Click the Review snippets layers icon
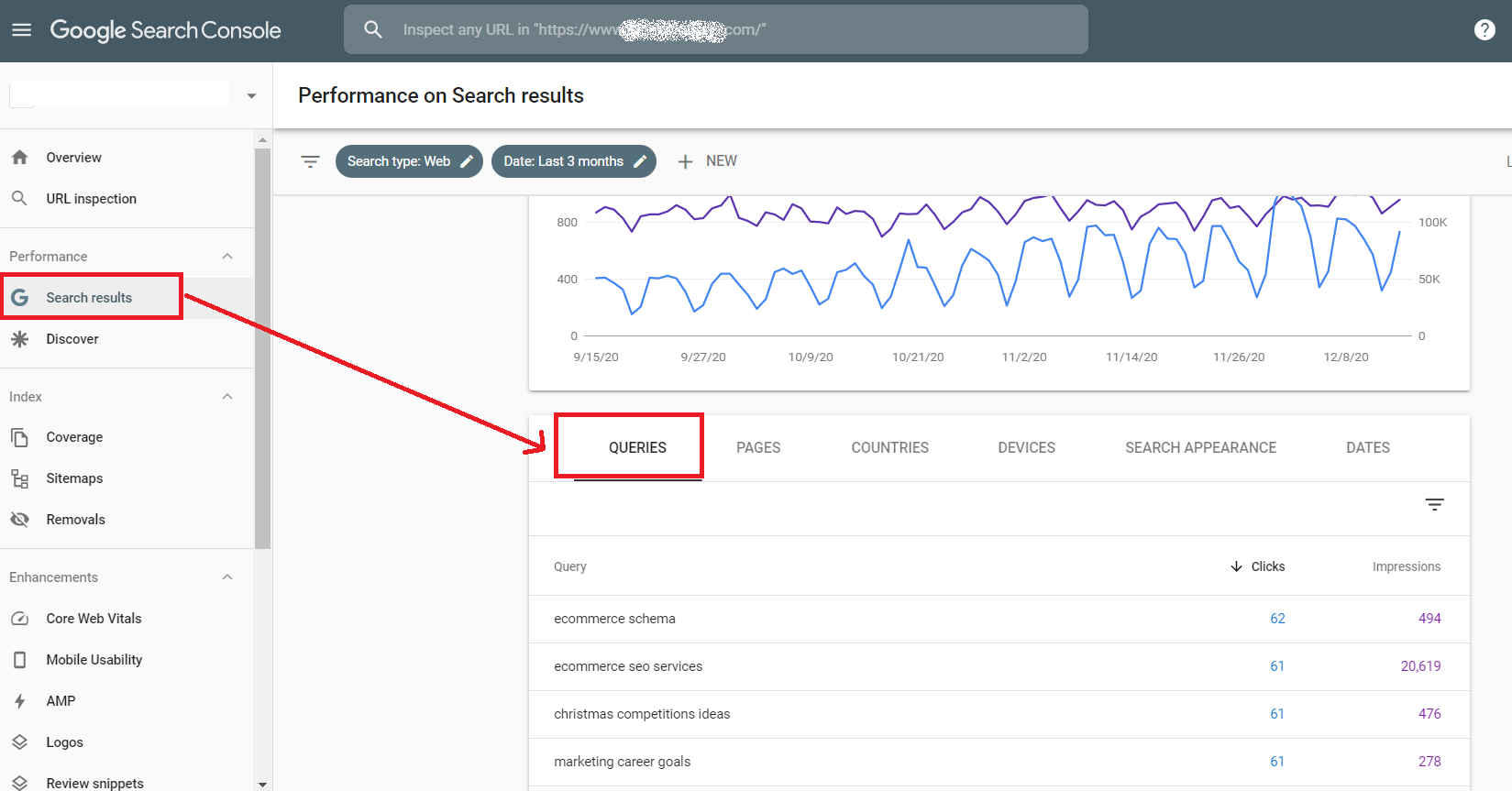Viewport: 1512px width, 791px height. click(x=19, y=783)
